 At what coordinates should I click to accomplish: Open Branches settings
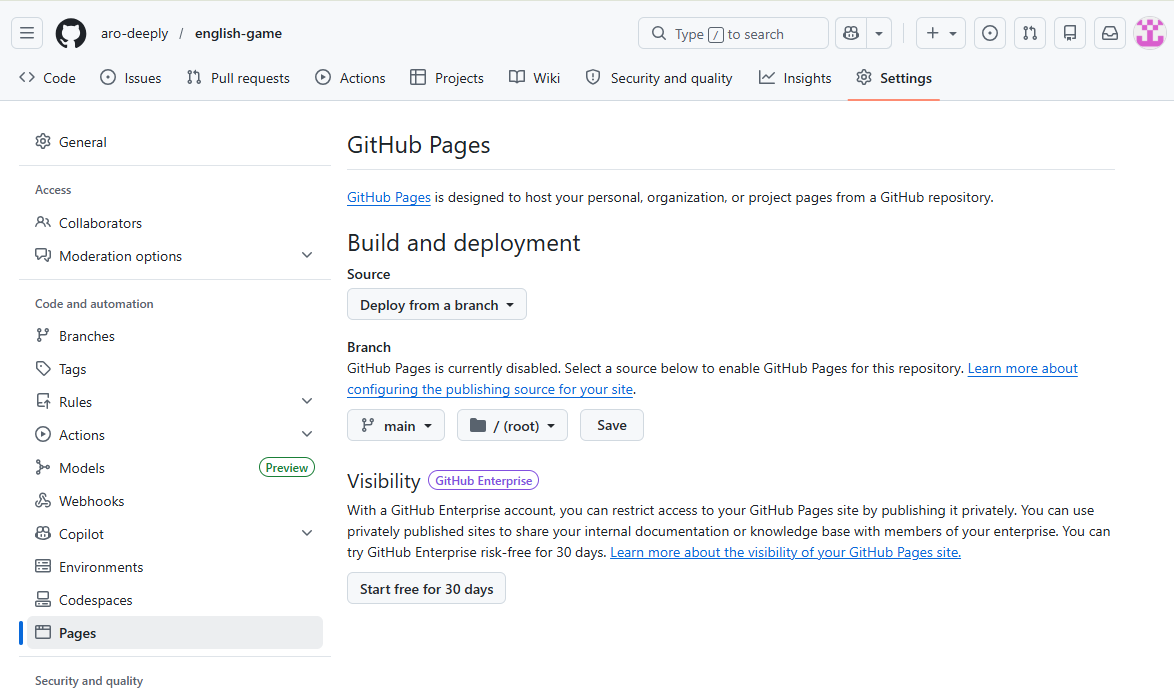coord(174,336)
